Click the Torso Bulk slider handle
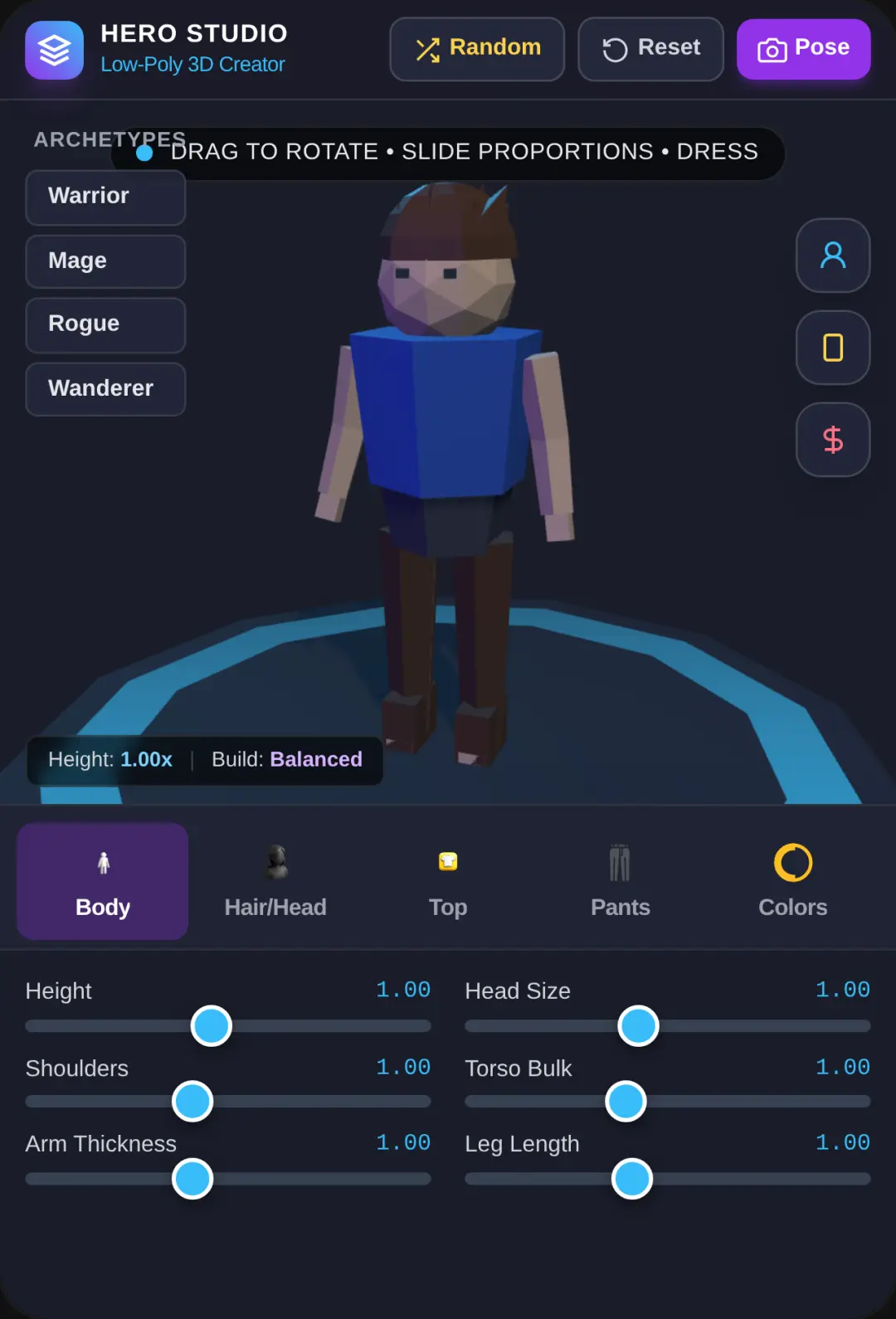896x1319 pixels. click(626, 1102)
